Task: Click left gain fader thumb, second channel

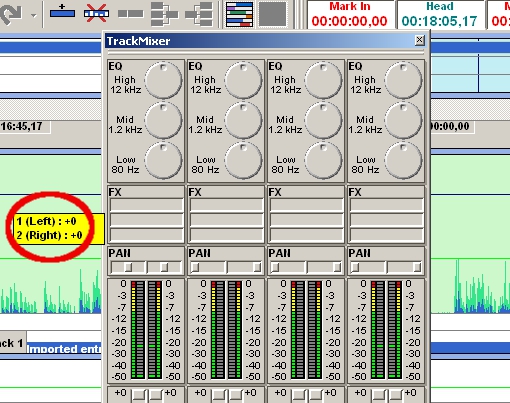Action: pyautogui.click(x=219, y=395)
